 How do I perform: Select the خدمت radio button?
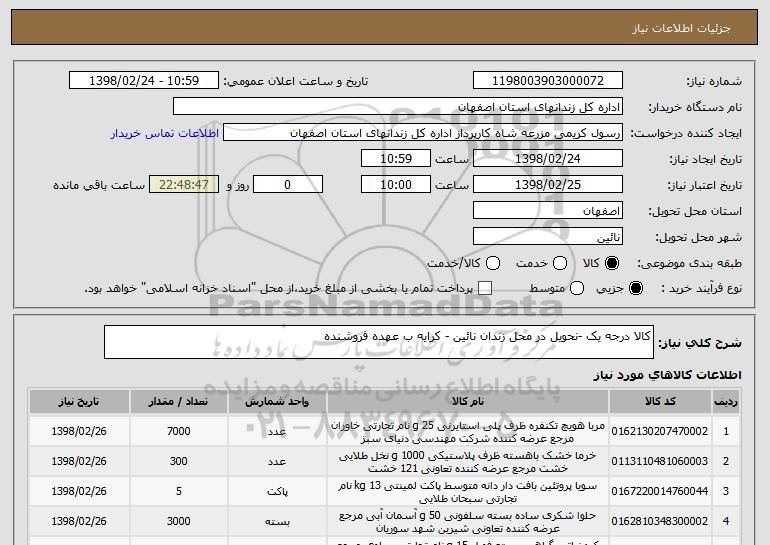(560, 264)
